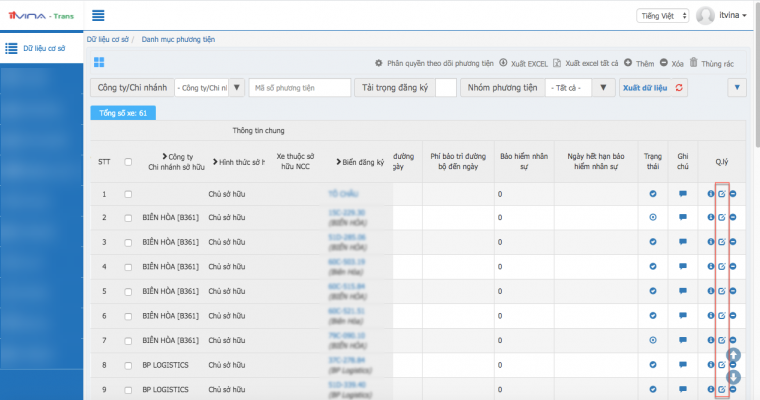Viewport: 760px width, 400px height.
Task: Tick the checkbox for row 2
Action: 127,217
